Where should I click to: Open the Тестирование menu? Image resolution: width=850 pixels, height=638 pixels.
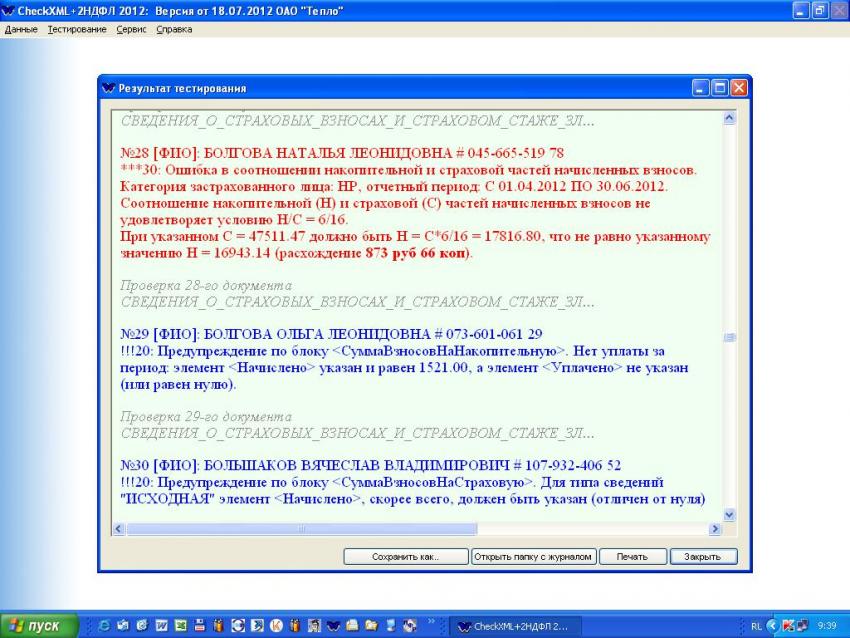(77, 29)
